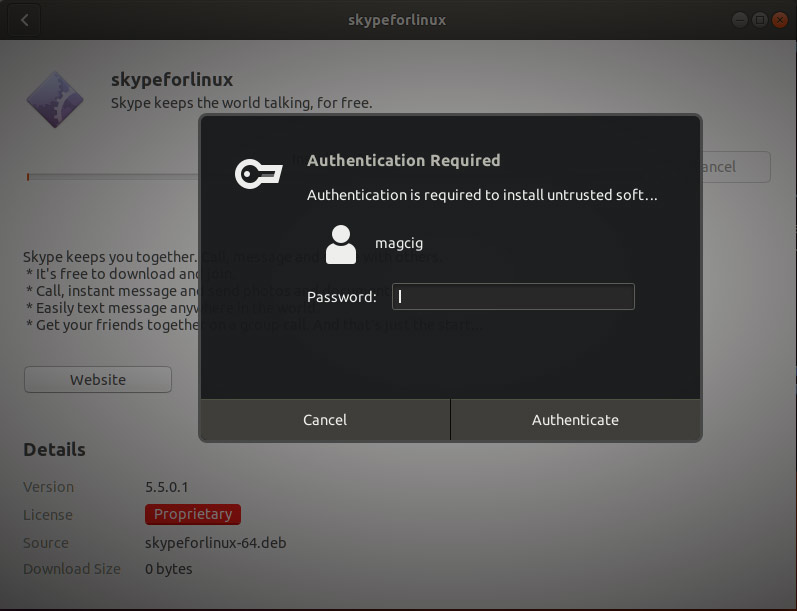Click the Proprietary license badge

pyautogui.click(x=193, y=514)
